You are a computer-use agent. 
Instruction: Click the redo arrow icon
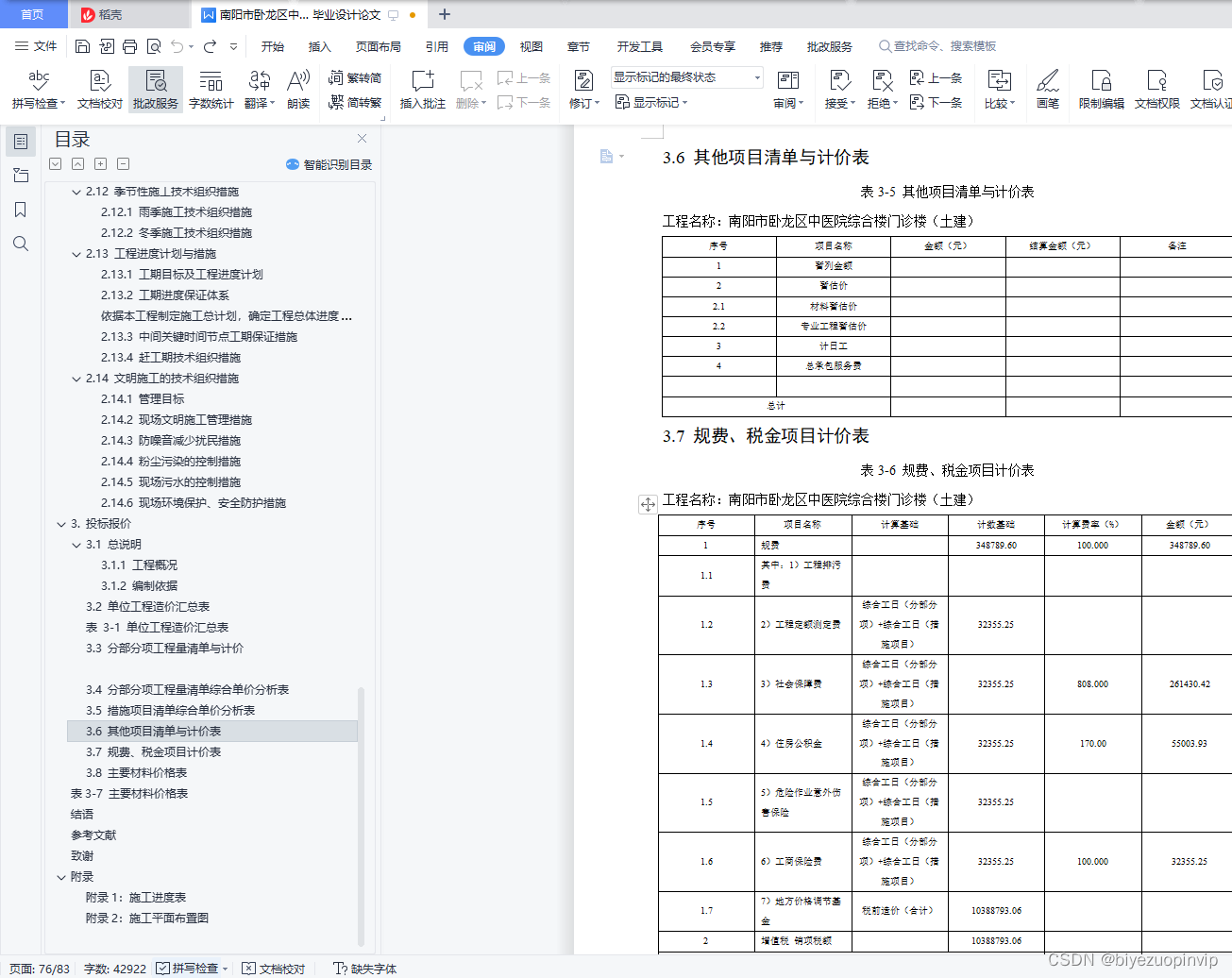click(210, 46)
